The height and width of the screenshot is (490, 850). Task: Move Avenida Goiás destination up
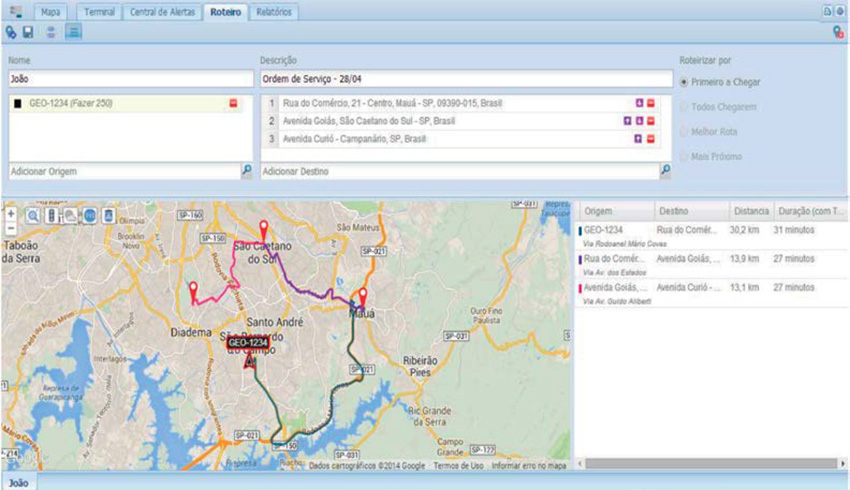[627, 121]
